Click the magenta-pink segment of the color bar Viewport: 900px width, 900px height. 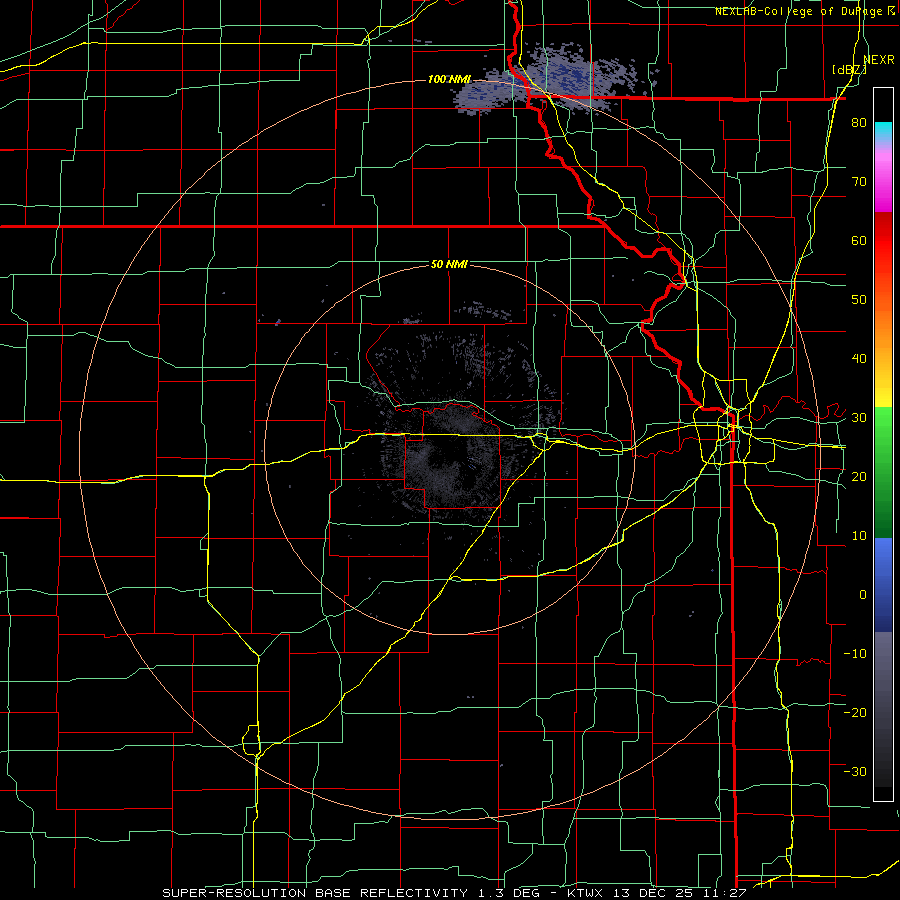click(883, 178)
